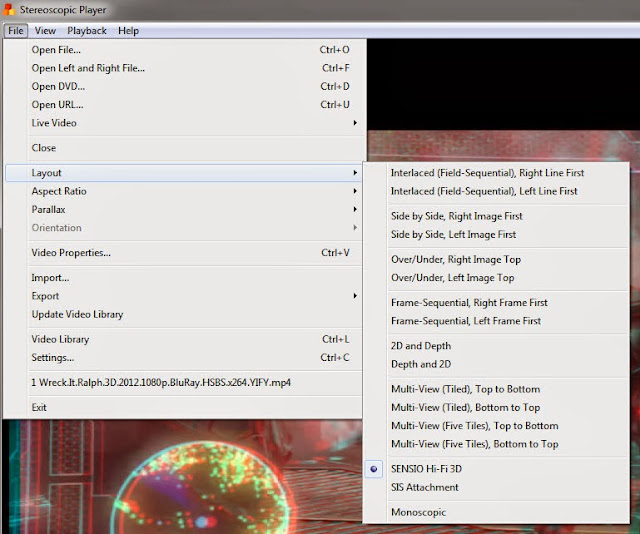The height and width of the screenshot is (534, 640).
Task: Click the Stereoscopic Player app icon
Action: point(8,9)
